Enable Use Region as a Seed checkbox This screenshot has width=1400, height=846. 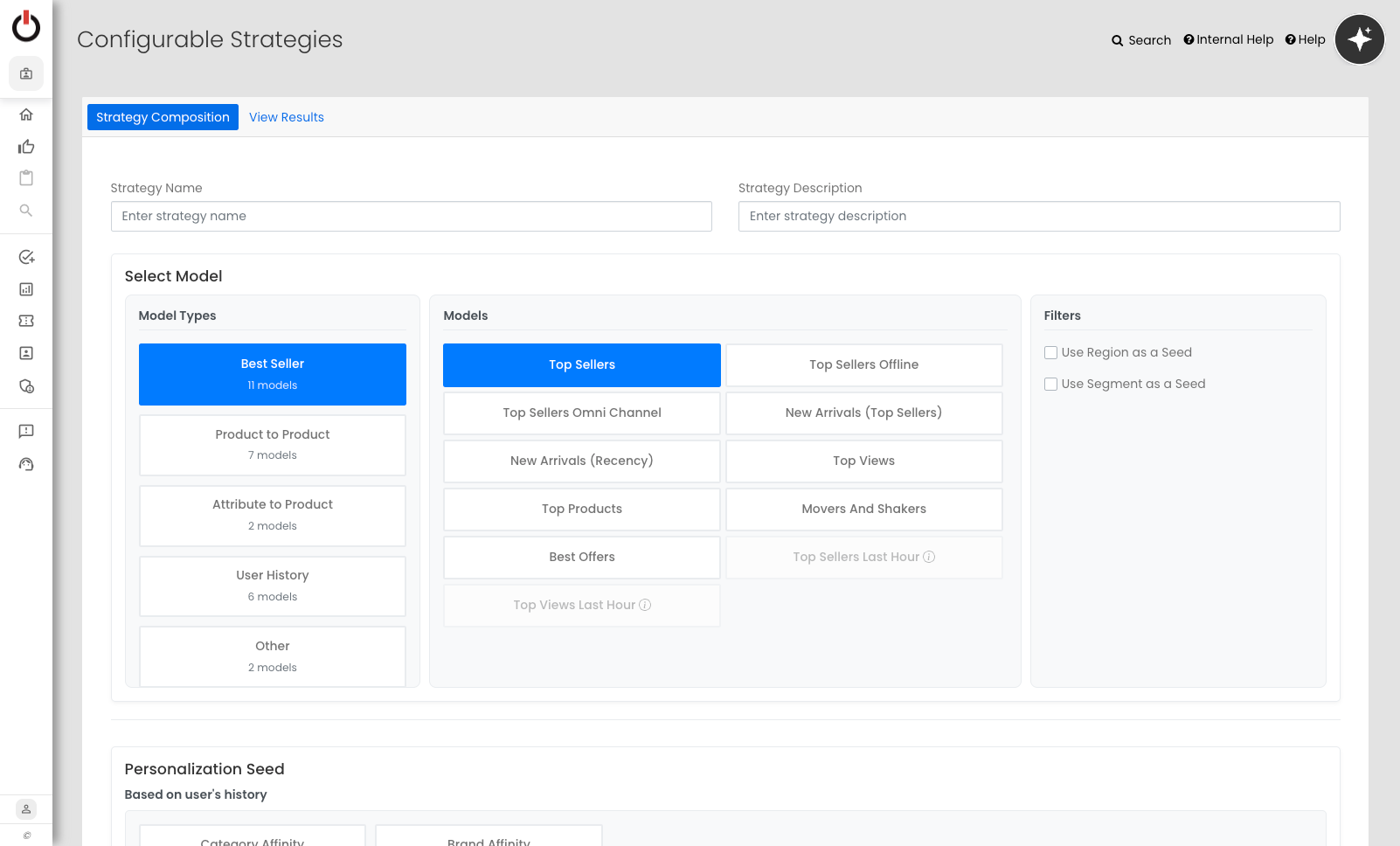1050,353
